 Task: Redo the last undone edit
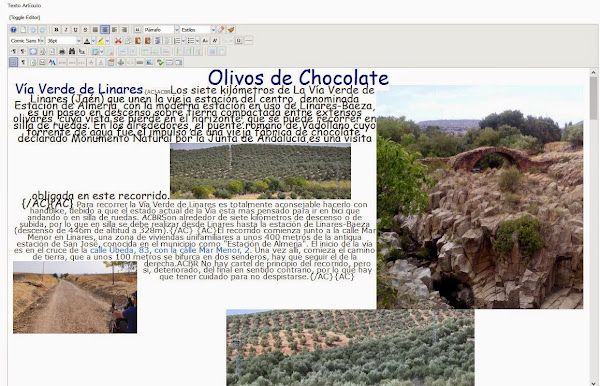point(42,30)
